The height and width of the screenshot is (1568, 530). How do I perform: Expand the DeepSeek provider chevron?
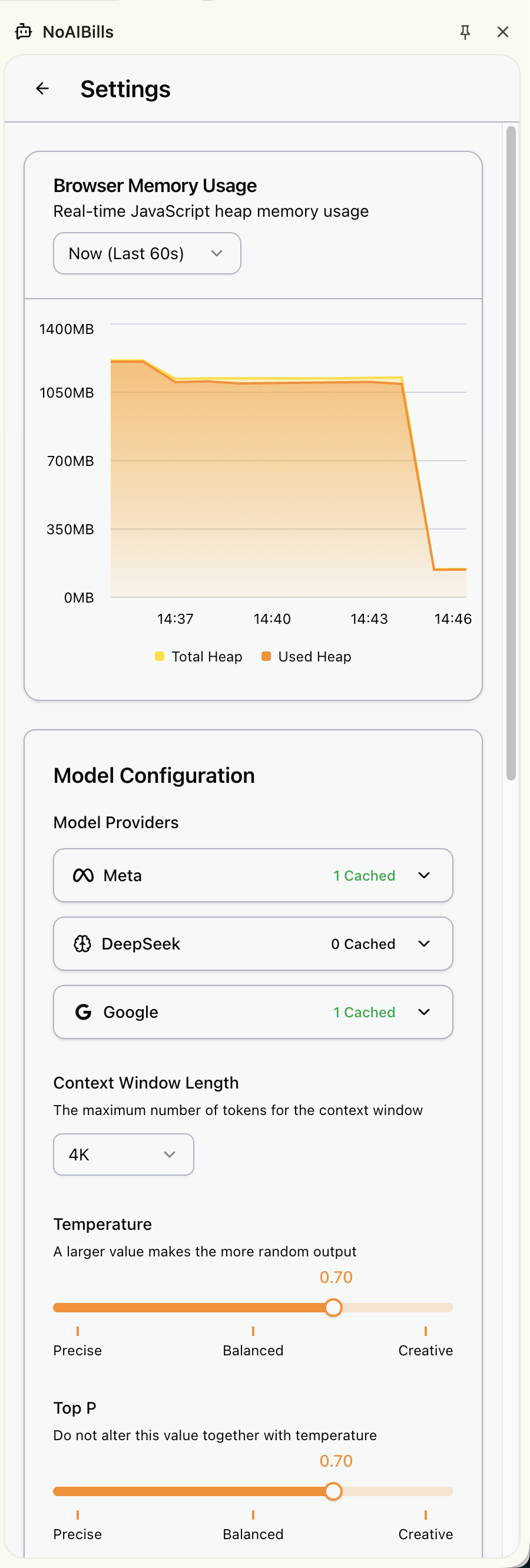pos(424,944)
